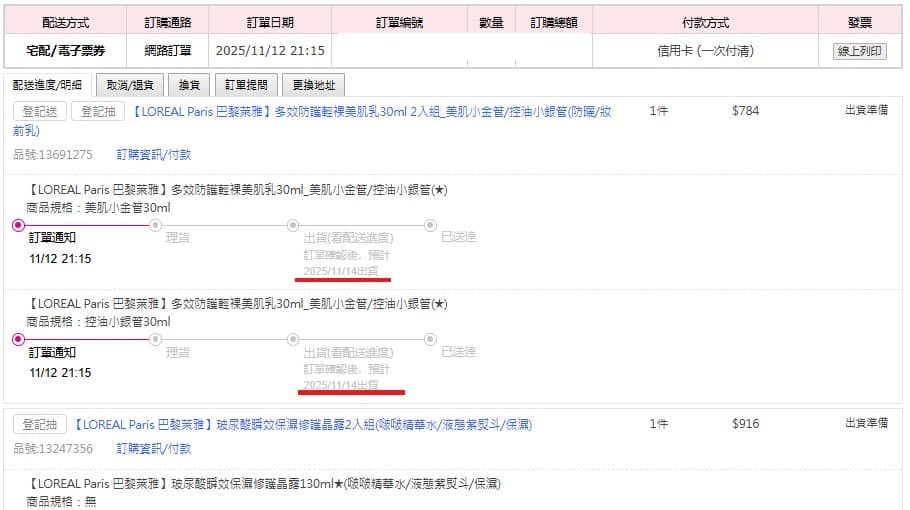The height and width of the screenshot is (510, 910).
Task: Open 訂購資訊/付款 under 品號13691275
Action: point(154,154)
